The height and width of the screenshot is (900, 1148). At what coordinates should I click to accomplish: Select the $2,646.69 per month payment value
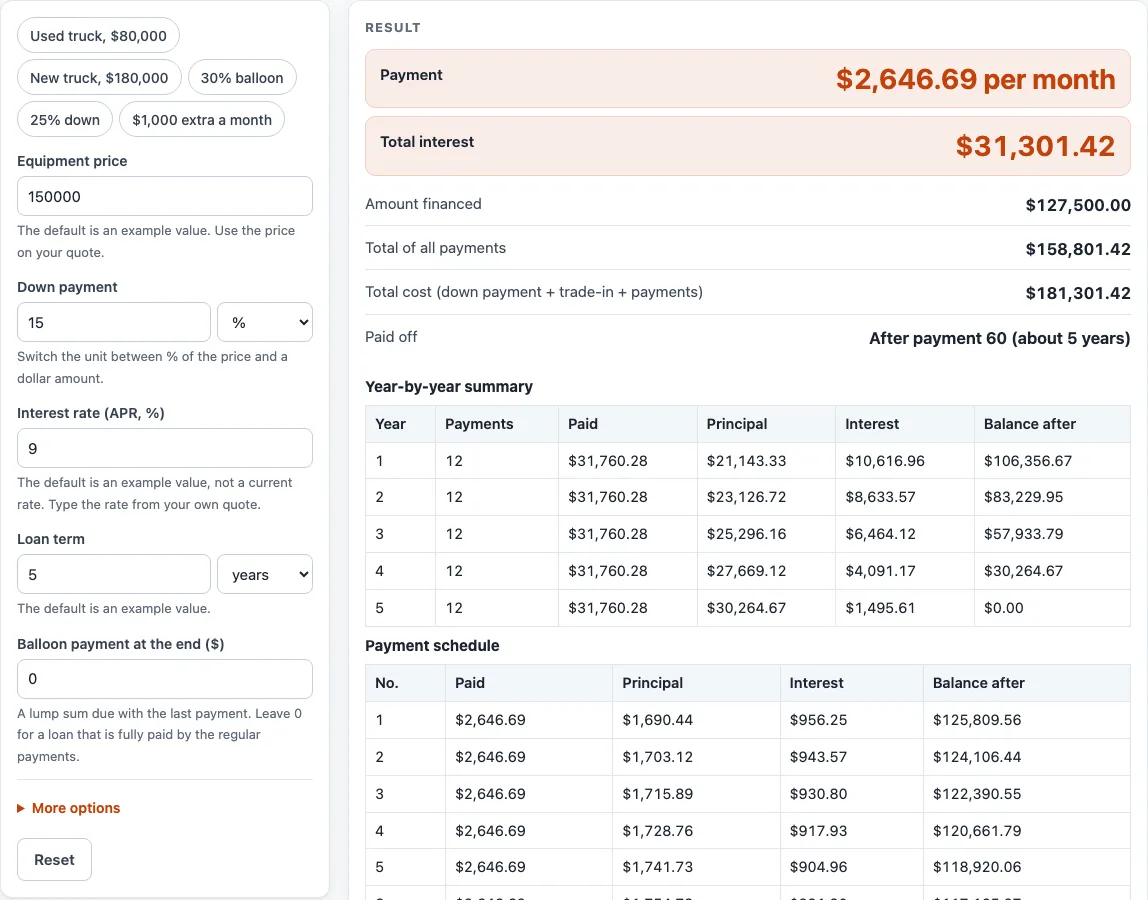975,79
